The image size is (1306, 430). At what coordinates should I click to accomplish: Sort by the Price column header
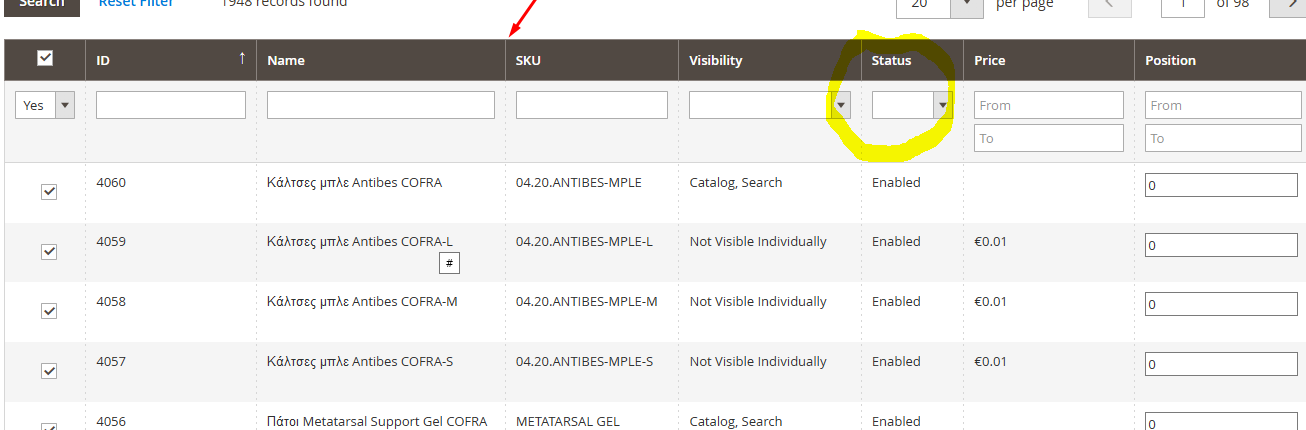point(989,60)
